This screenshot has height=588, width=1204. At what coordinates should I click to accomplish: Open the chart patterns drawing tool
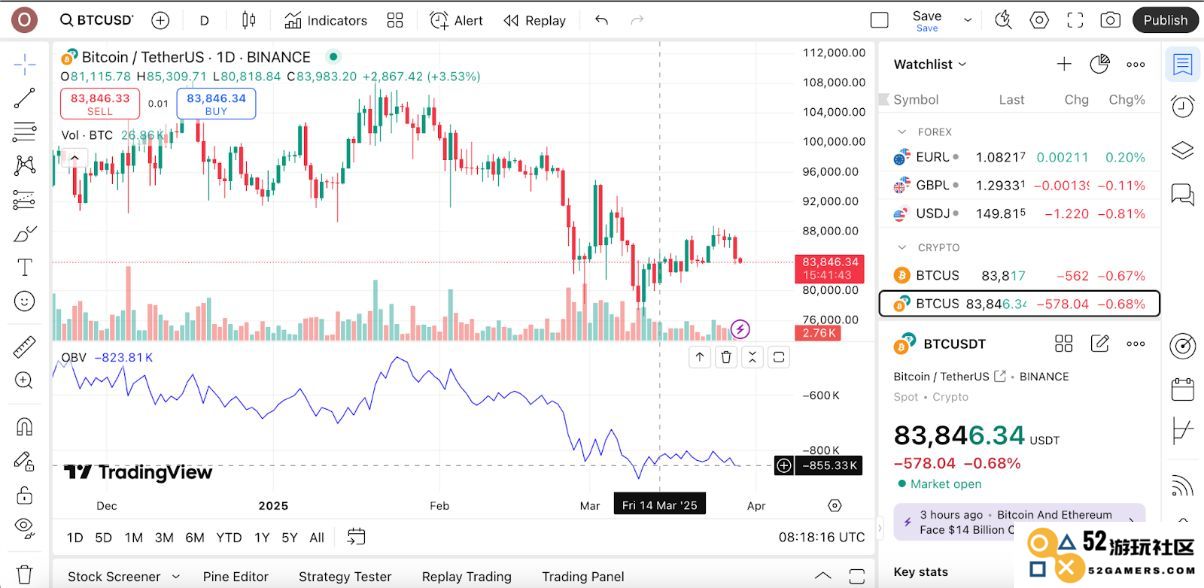pos(25,166)
